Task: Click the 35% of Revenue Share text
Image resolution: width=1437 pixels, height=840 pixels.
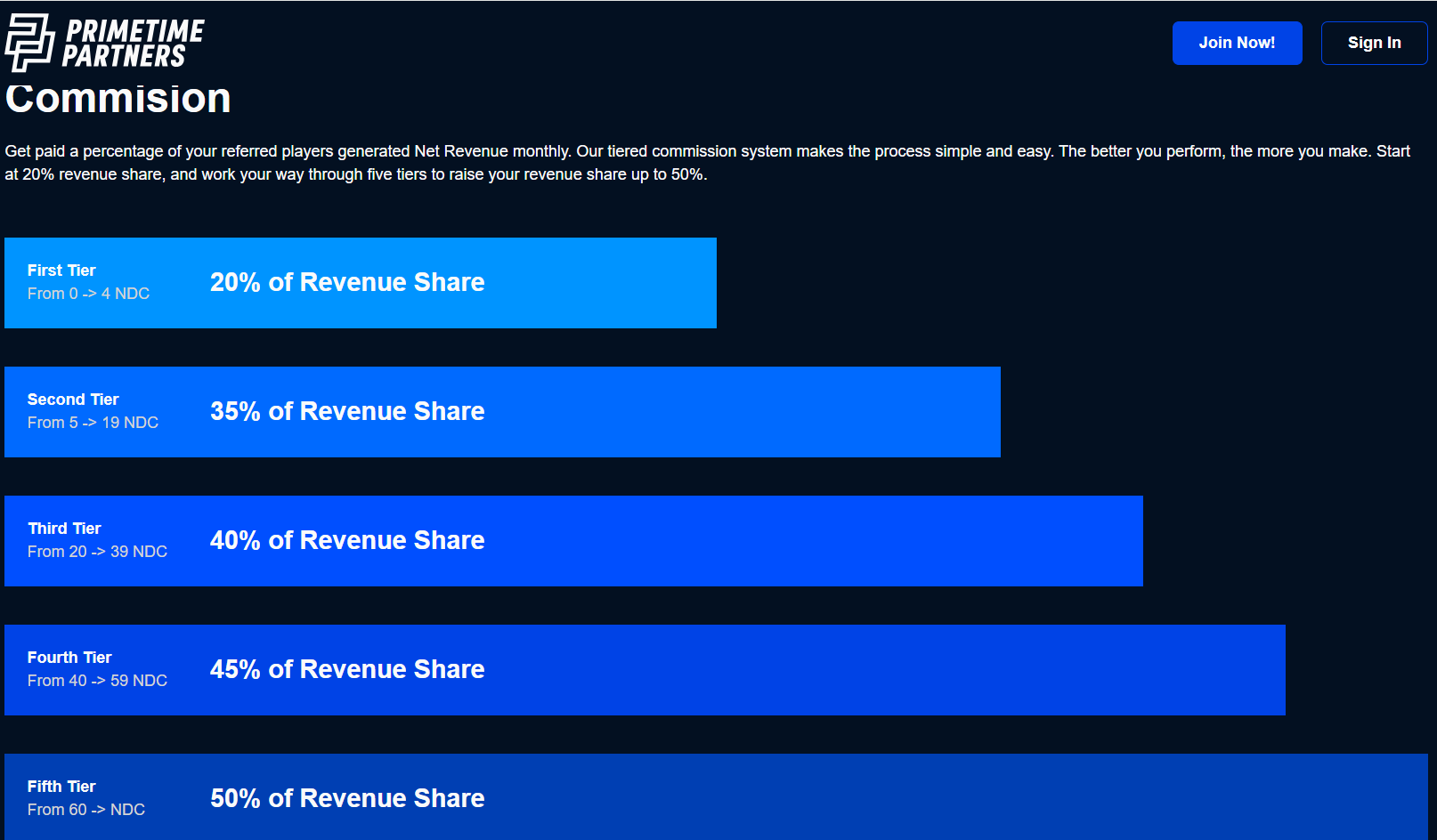Action: click(x=347, y=411)
